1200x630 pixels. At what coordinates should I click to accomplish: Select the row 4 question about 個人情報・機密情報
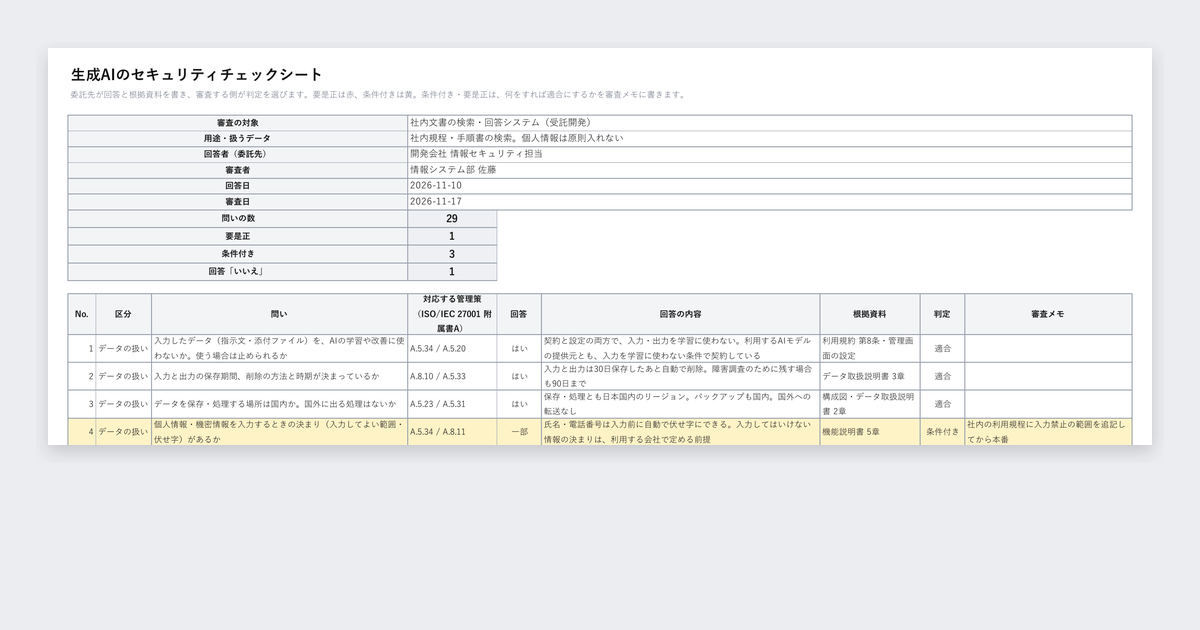pyautogui.click(x=280, y=431)
